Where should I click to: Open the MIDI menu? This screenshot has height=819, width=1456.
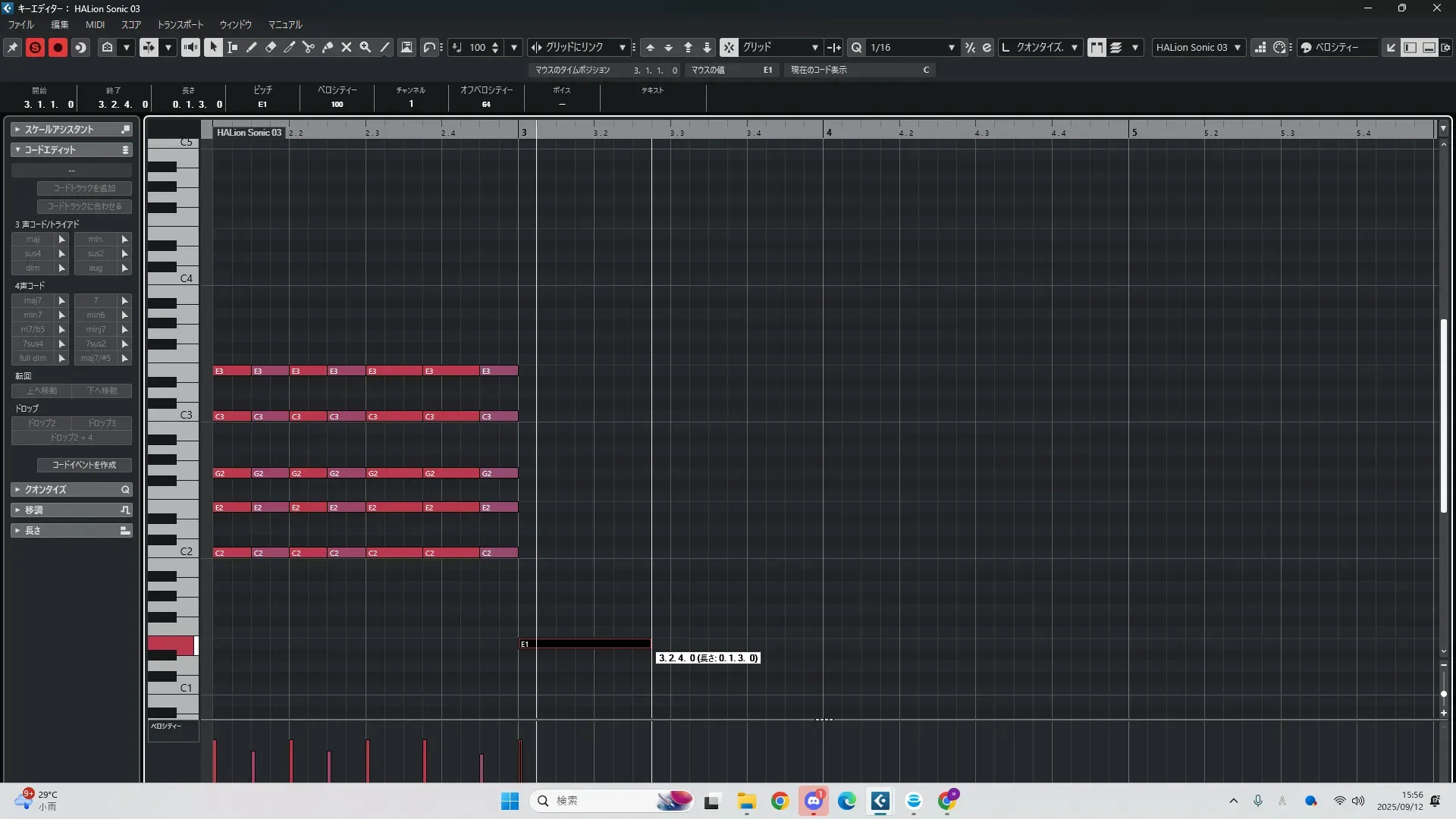point(95,24)
